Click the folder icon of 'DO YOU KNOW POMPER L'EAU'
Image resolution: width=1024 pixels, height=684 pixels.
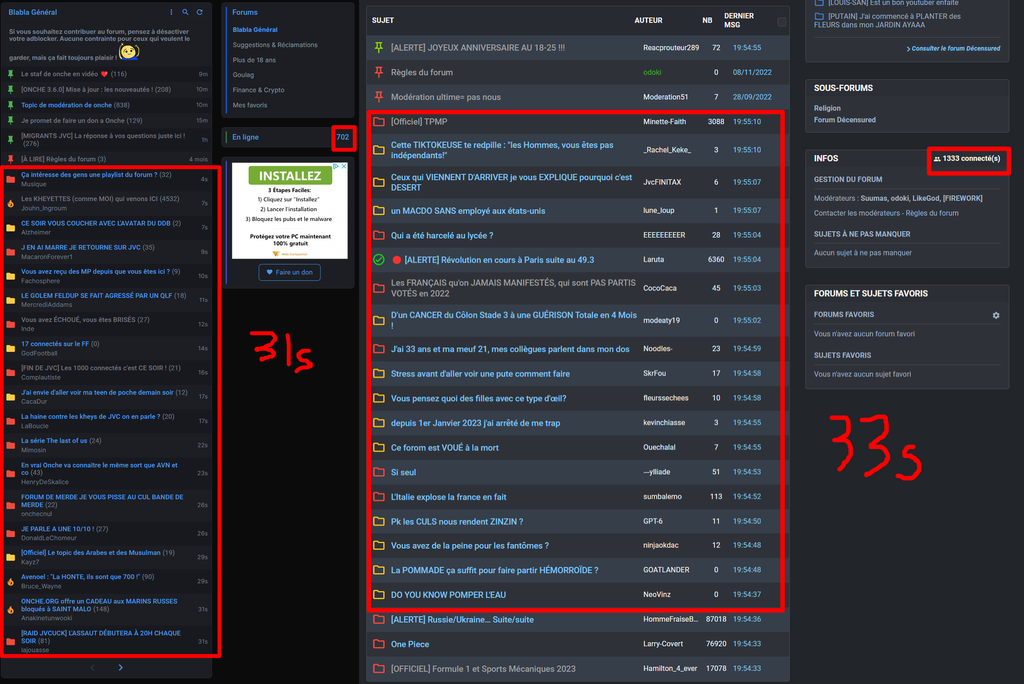(379, 594)
